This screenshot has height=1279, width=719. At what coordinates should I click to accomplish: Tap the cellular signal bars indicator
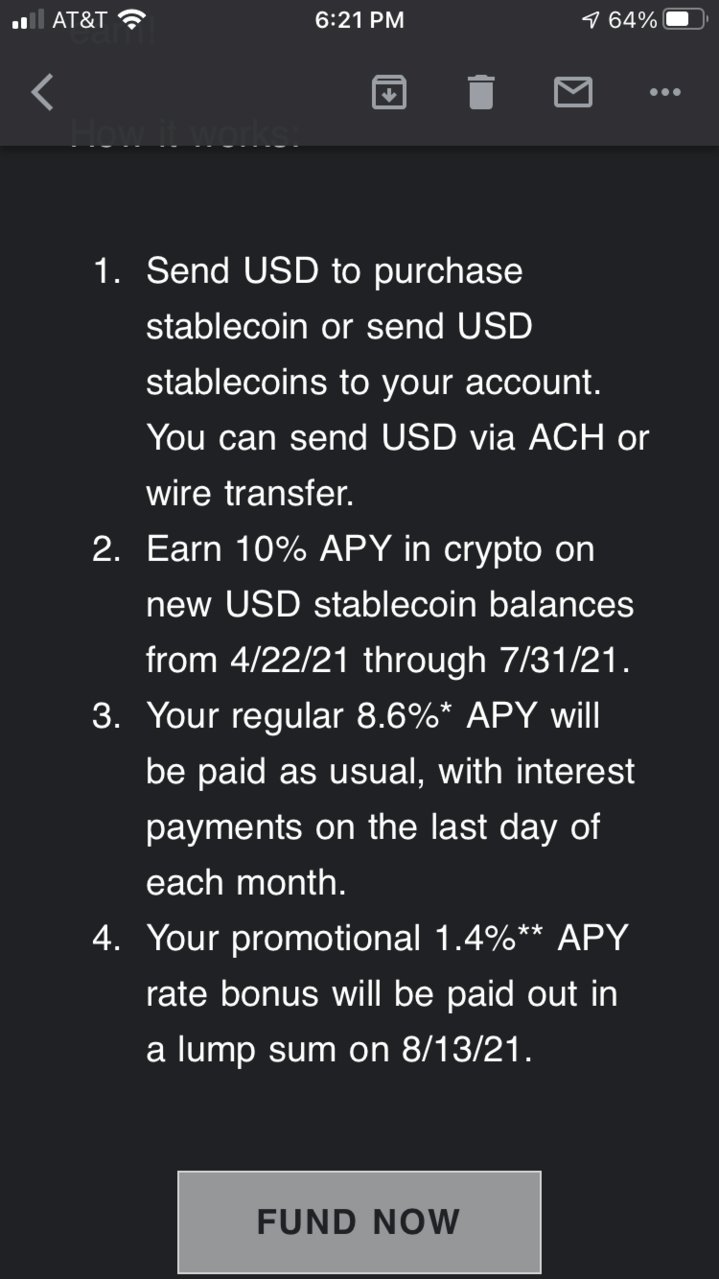point(28,20)
